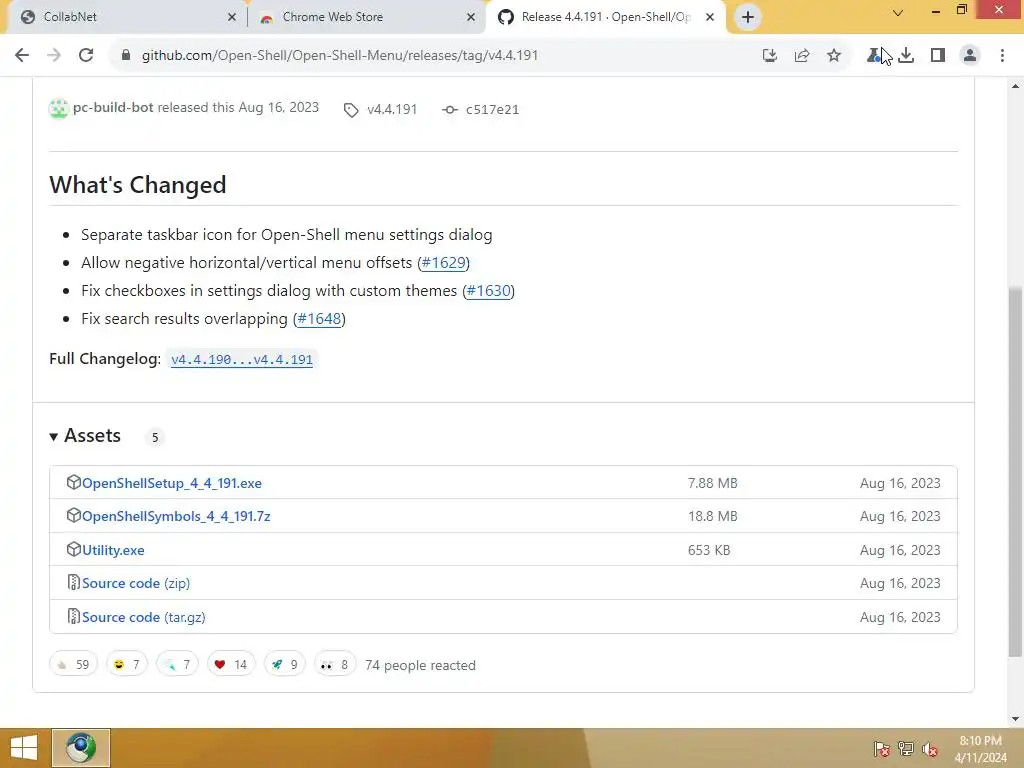Click the '653 KB' size text

click(x=709, y=550)
